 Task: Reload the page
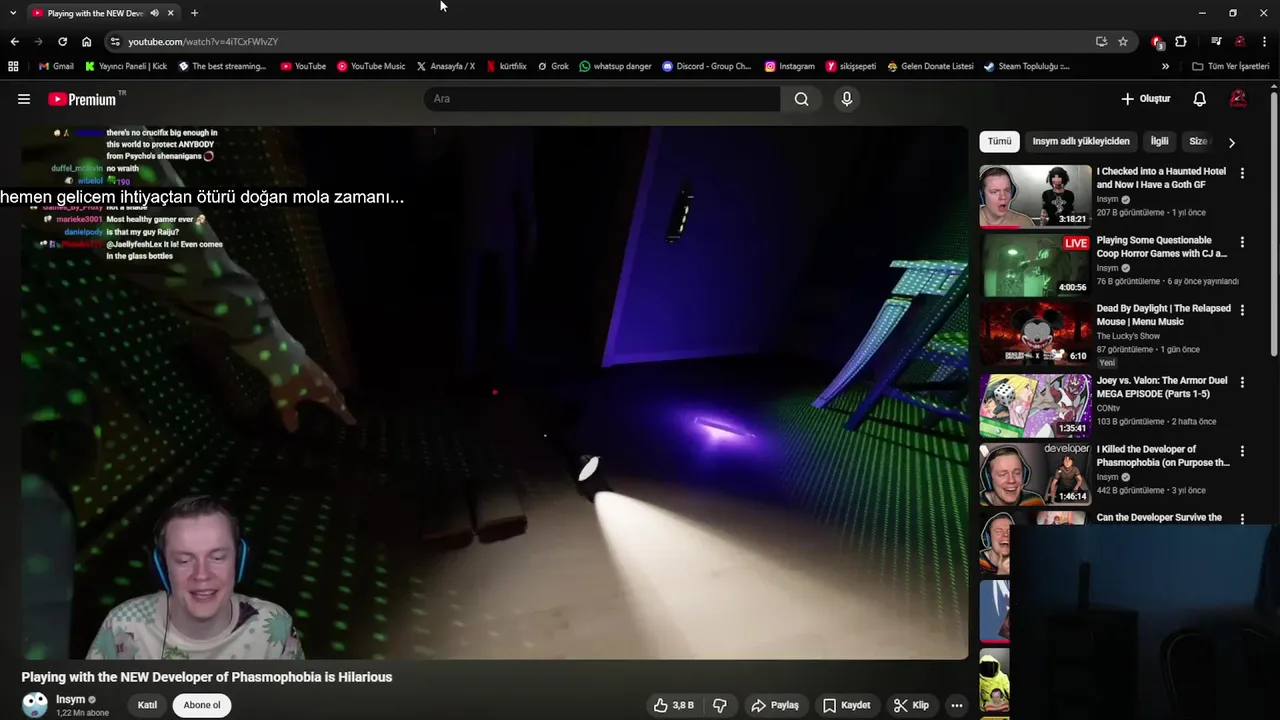(62, 42)
